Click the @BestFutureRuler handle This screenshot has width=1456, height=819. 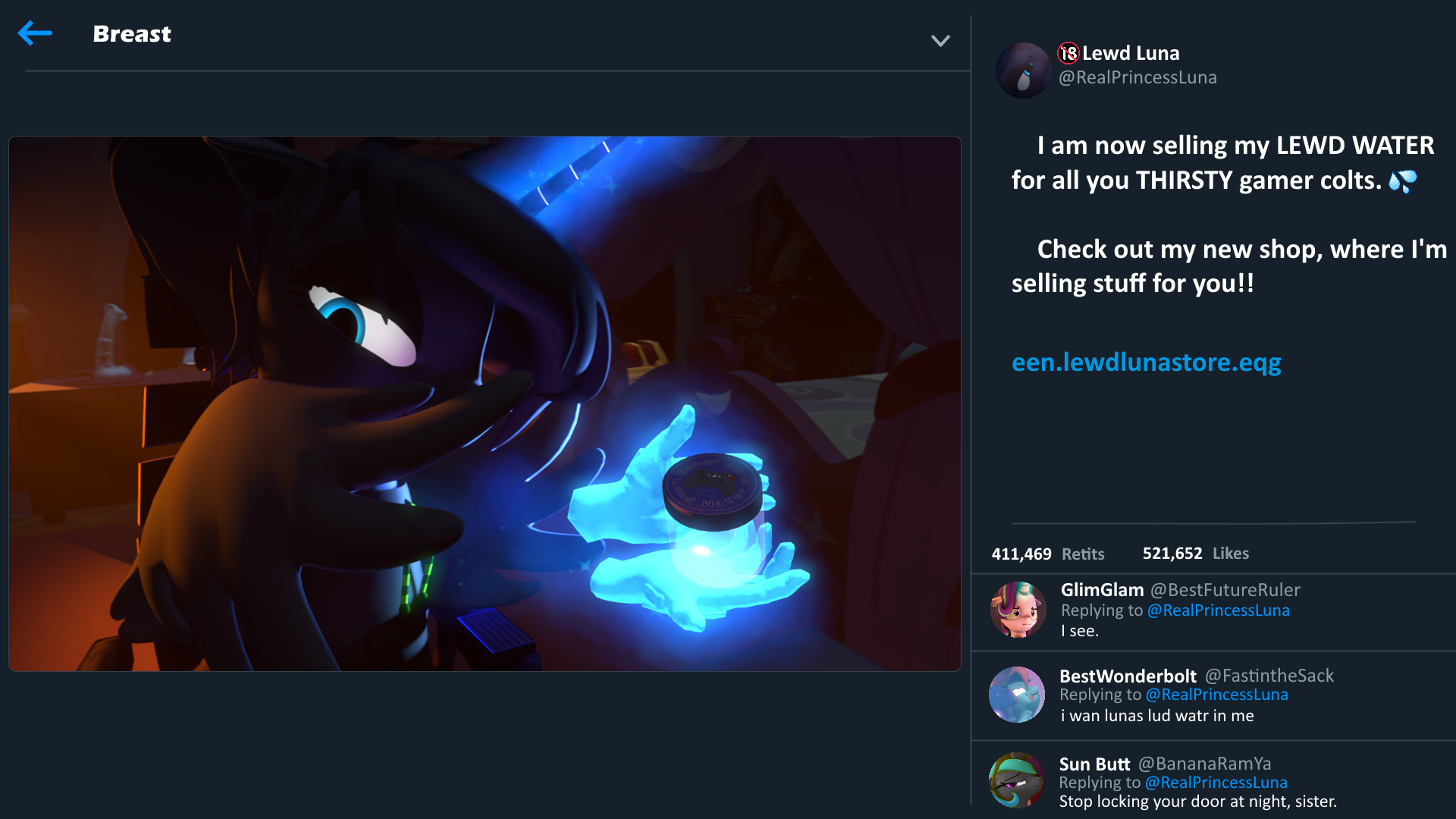(1225, 590)
